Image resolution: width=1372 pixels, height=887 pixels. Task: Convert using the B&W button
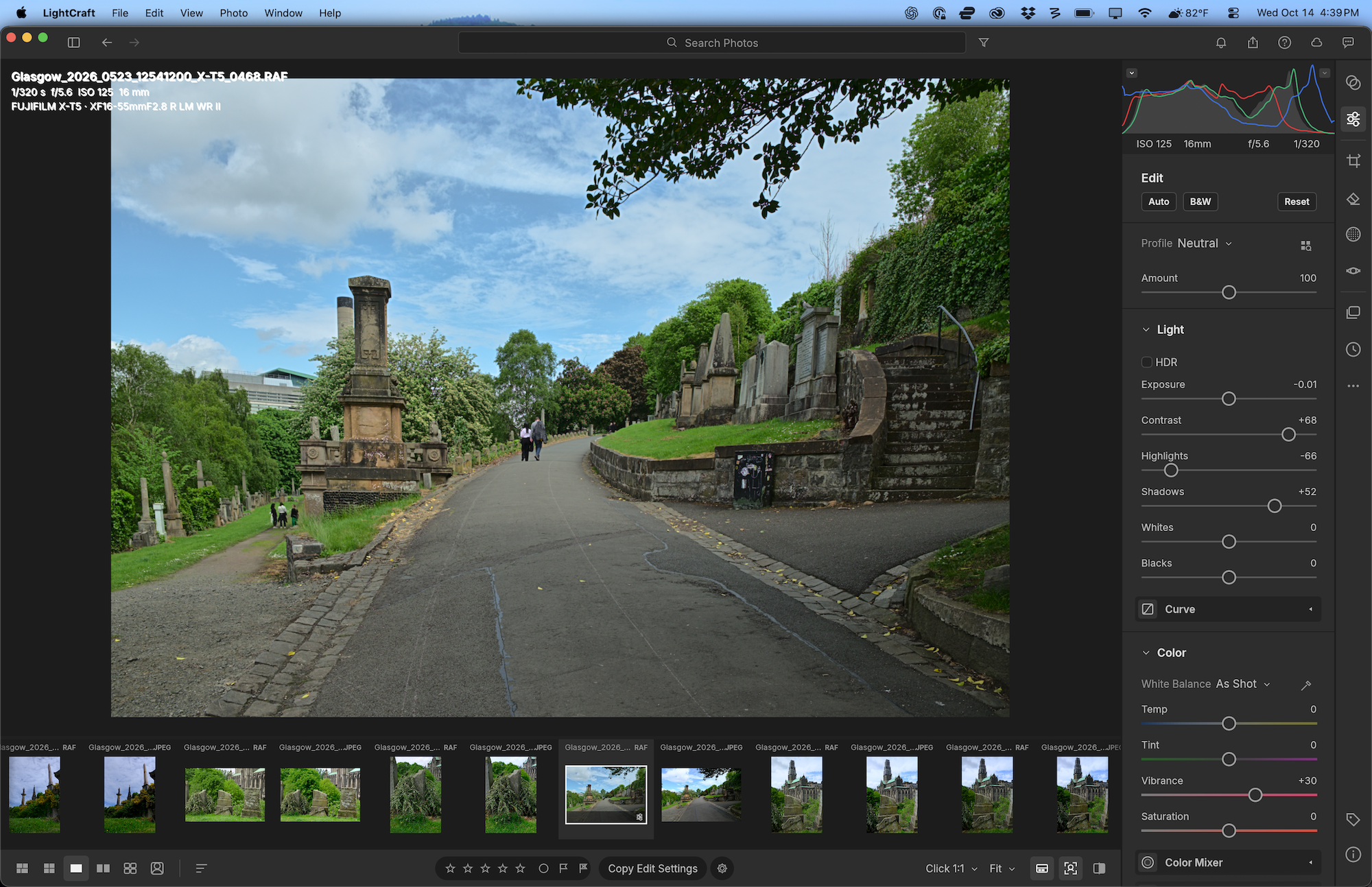(1200, 202)
